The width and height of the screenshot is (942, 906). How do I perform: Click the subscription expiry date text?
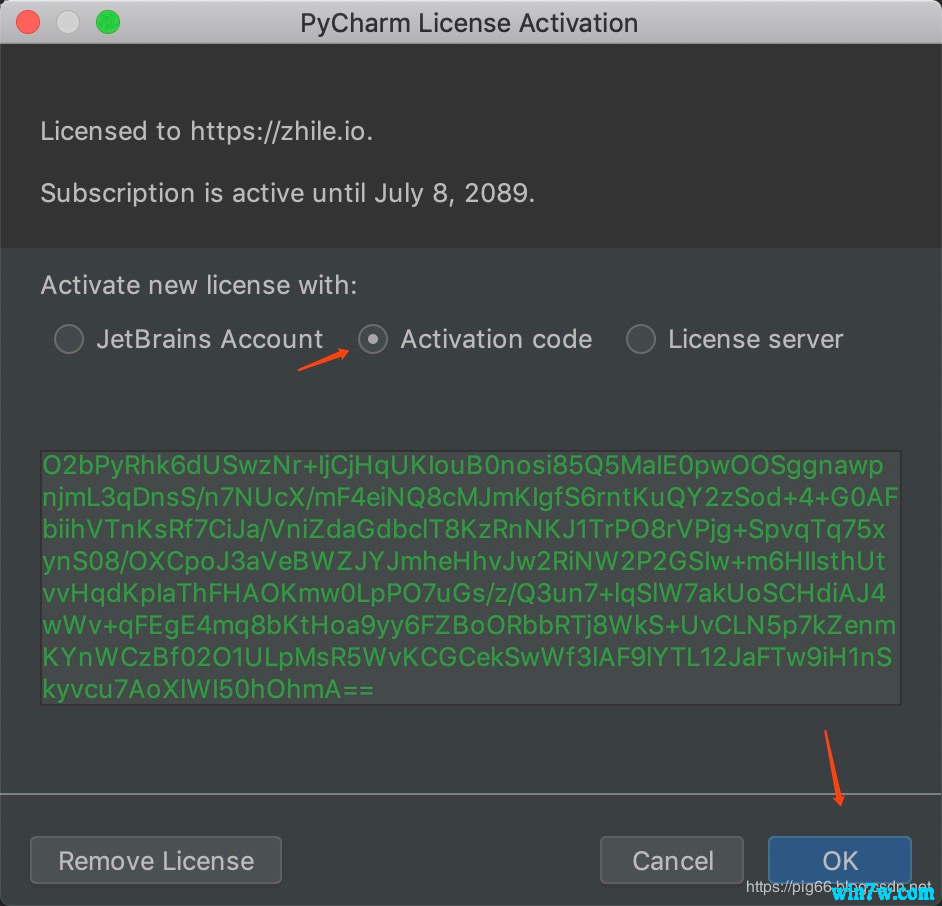pos(288,194)
